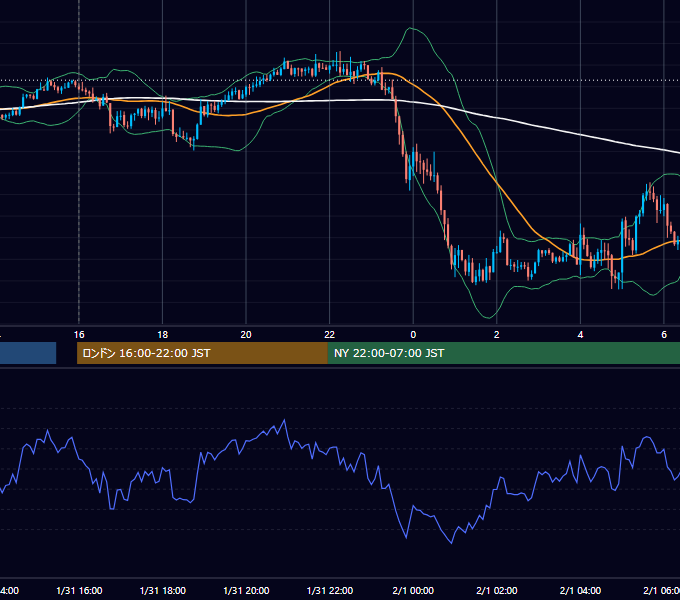Select the NY 22:00-07:00 JST session bar

[503, 353]
